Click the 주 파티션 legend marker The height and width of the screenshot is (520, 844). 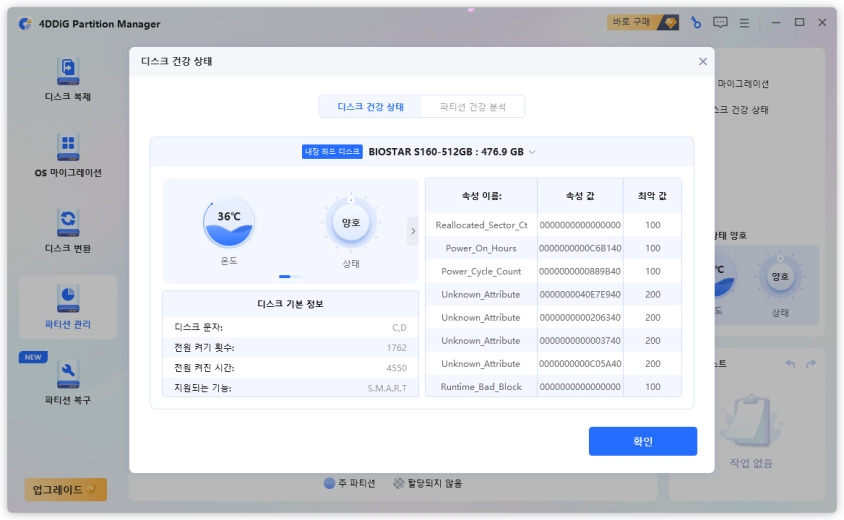(329, 483)
